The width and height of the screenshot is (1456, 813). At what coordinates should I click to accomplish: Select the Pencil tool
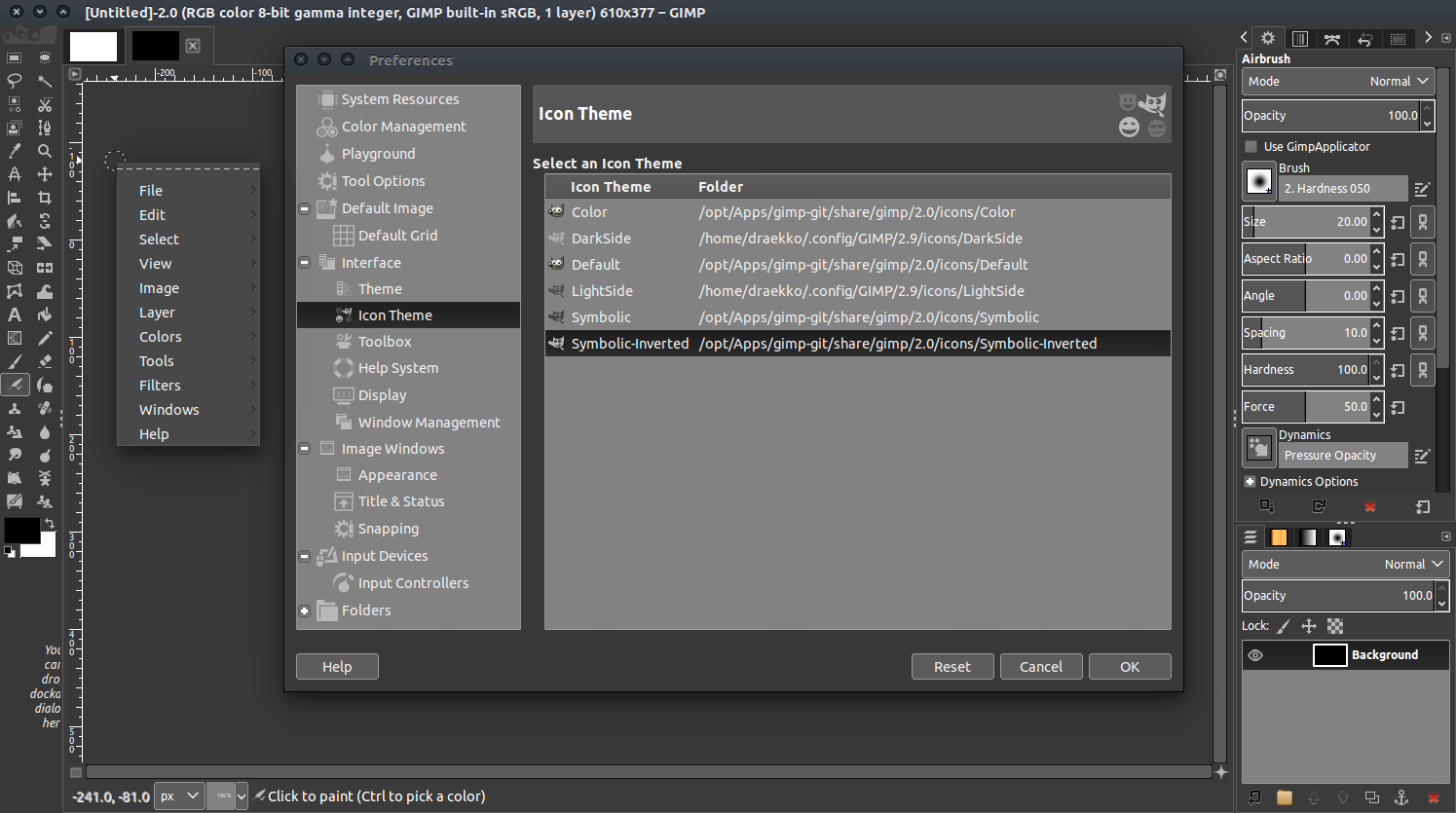coord(45,338)
